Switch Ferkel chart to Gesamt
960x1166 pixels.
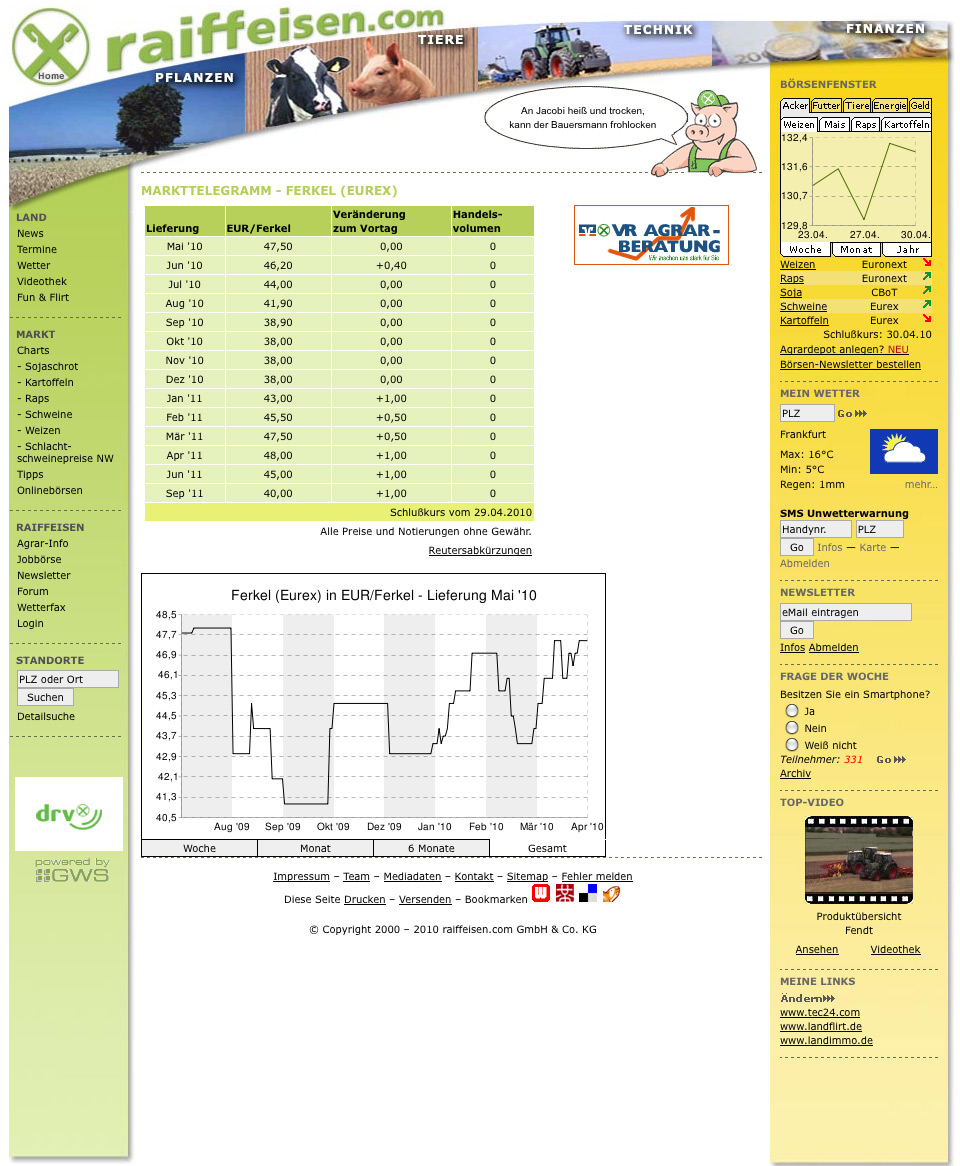pyautogui.click(x=547, y=848)
